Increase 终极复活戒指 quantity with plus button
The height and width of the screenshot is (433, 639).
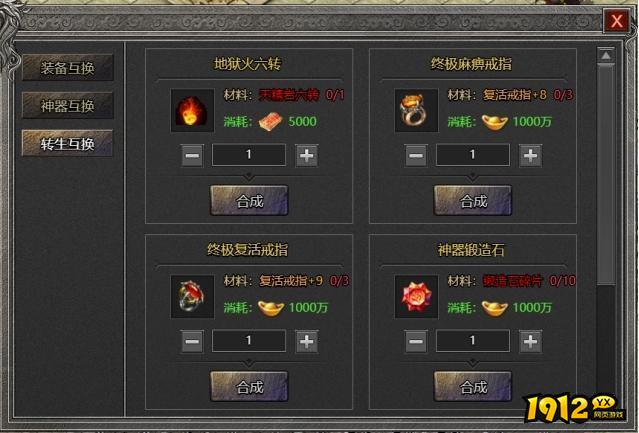(306, 341)
